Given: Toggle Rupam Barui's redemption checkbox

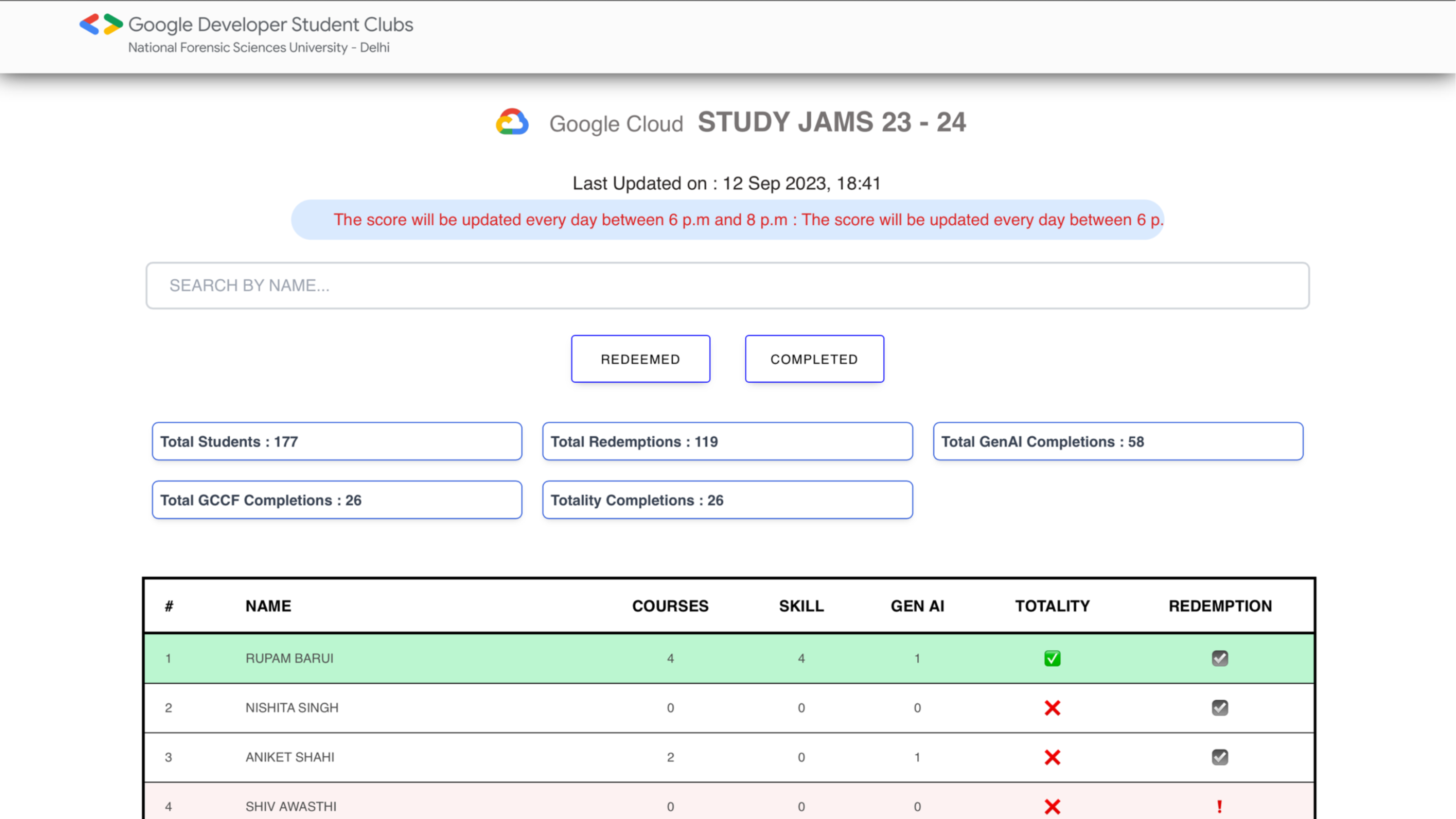Looking at the screenshot, I should point(1219,658).
